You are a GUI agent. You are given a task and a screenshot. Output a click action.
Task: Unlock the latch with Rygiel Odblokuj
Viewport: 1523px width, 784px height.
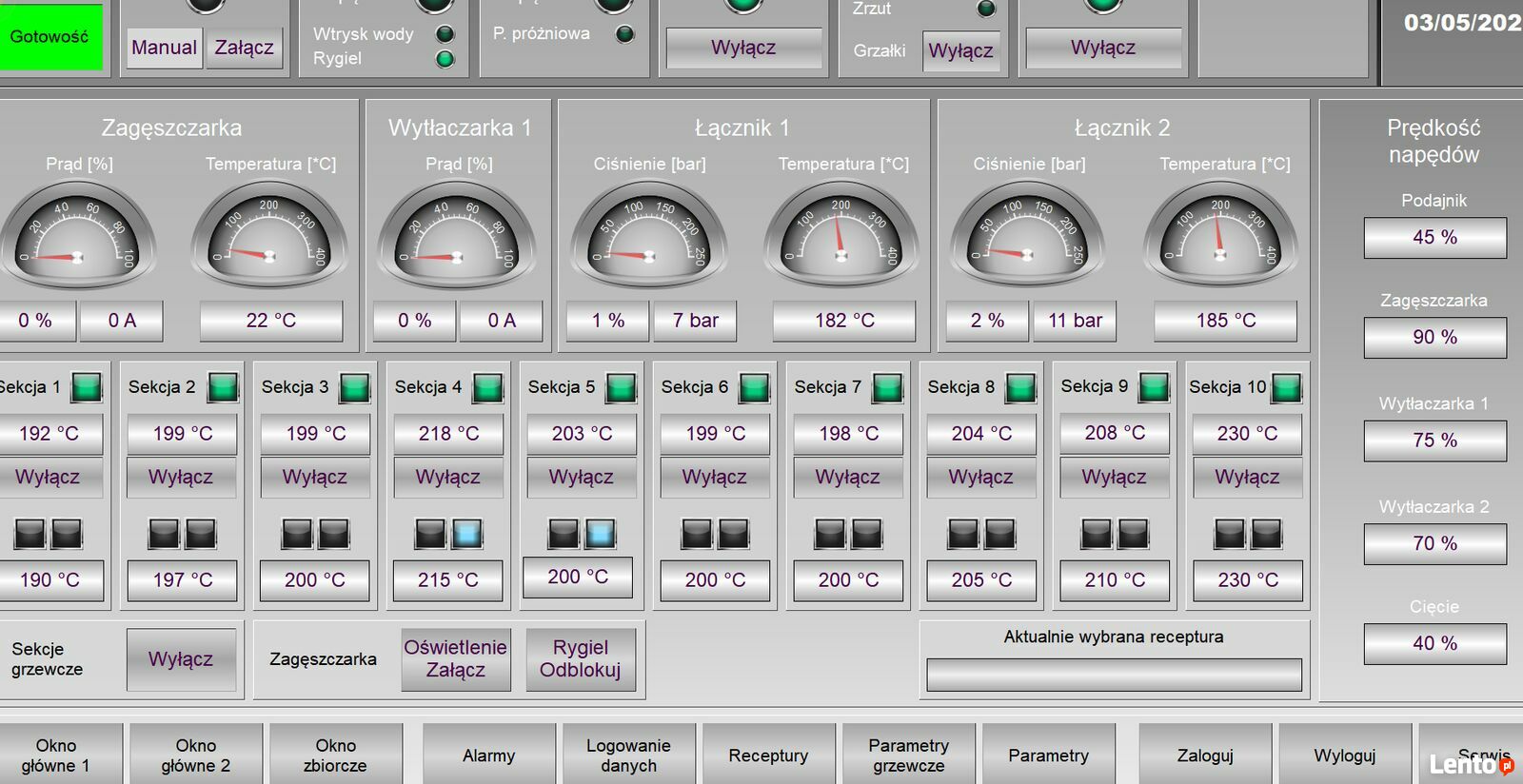[x=580, y=658]
